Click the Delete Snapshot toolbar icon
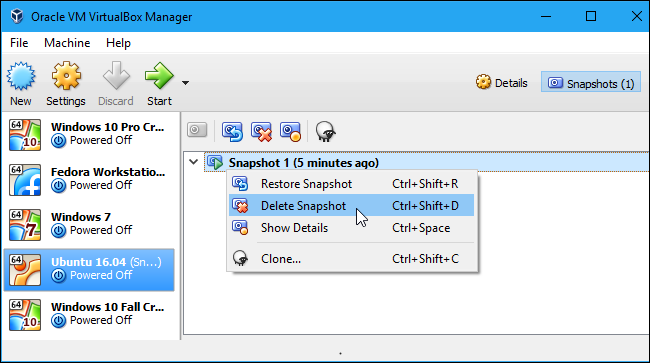650x363 pixels. (262, 131)
